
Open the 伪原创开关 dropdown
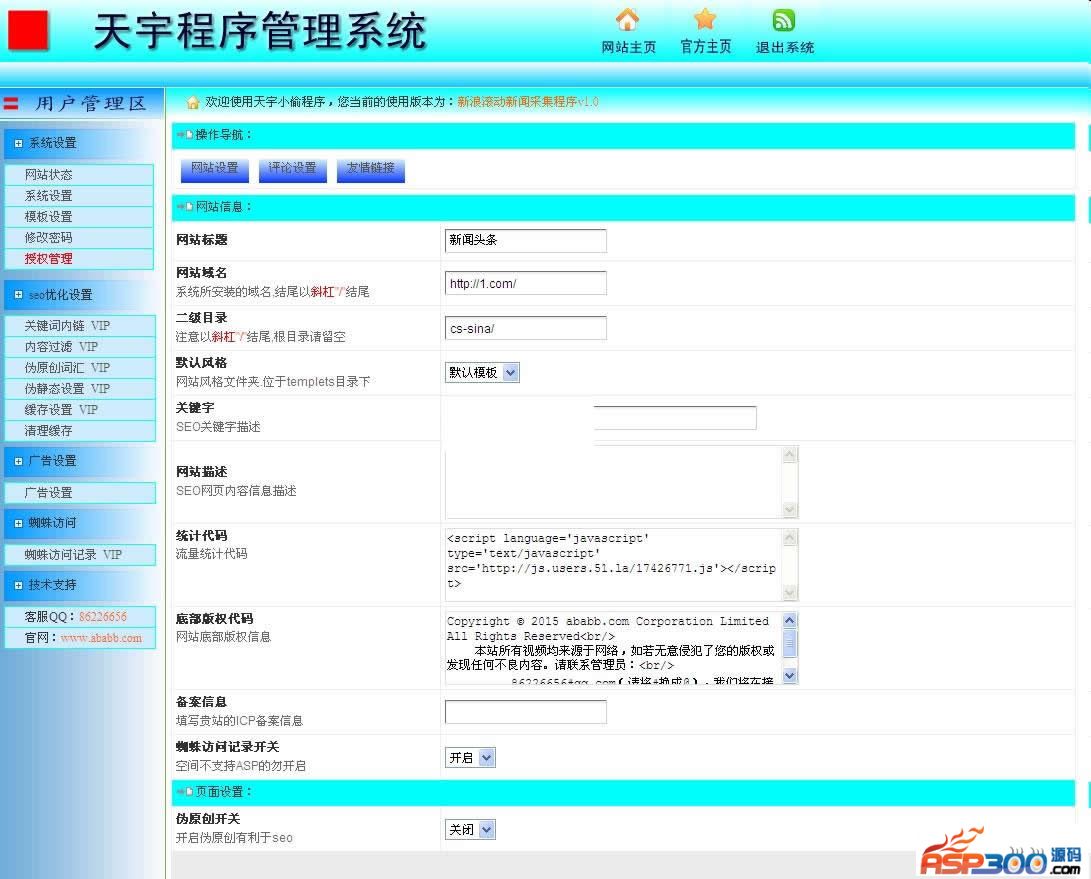tap(470, 830)
